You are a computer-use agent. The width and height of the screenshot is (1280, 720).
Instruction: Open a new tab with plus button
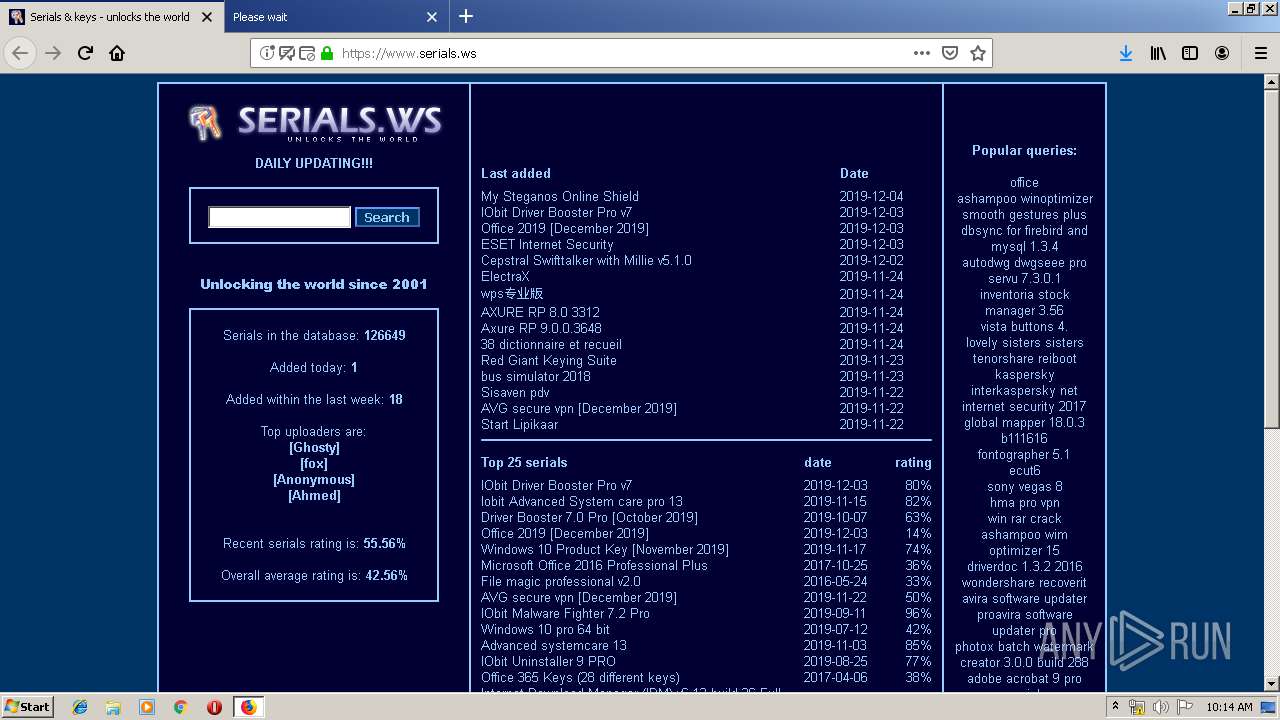(x=466, y=16)
